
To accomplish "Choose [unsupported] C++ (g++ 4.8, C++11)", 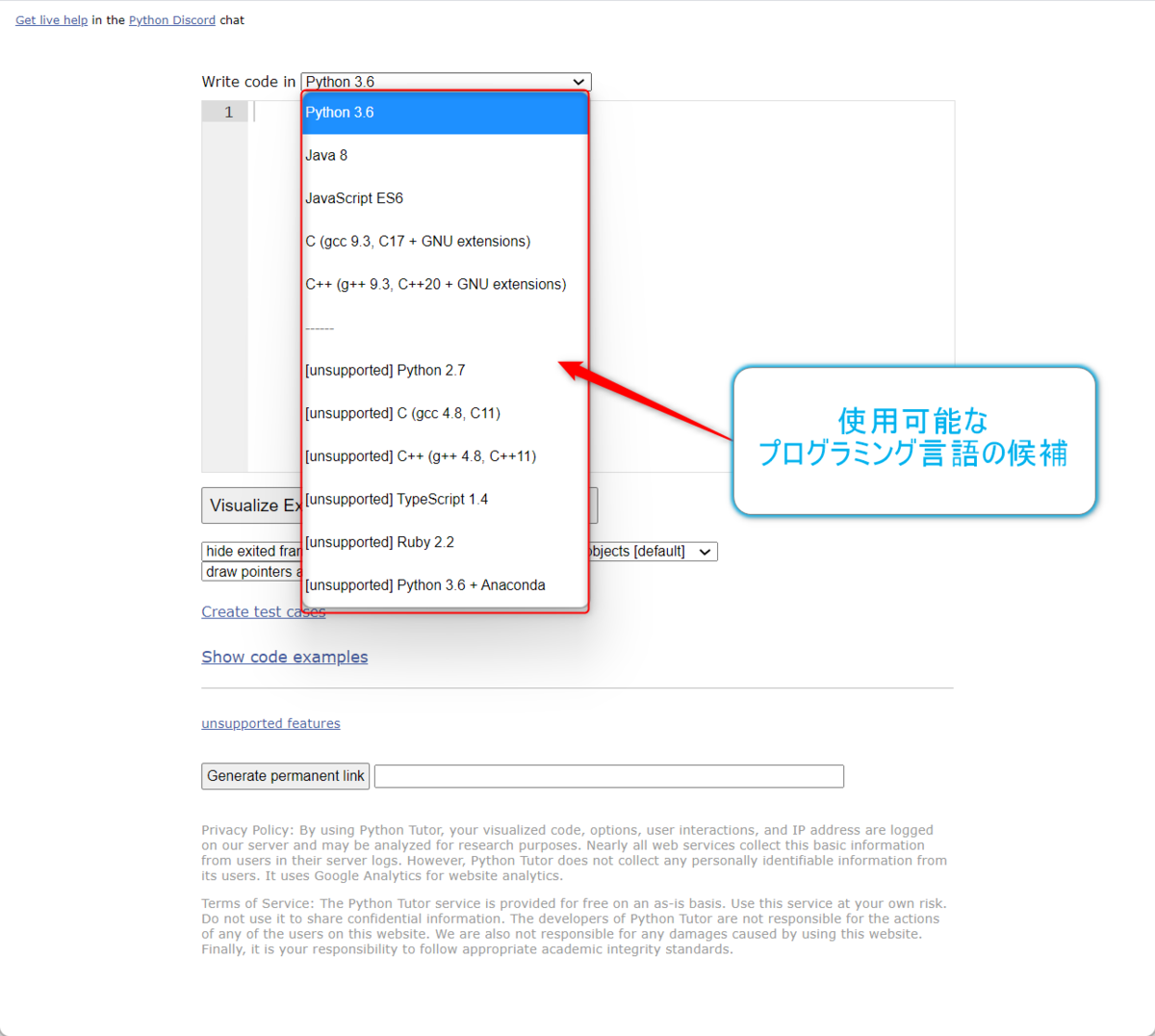I will 445,456.
